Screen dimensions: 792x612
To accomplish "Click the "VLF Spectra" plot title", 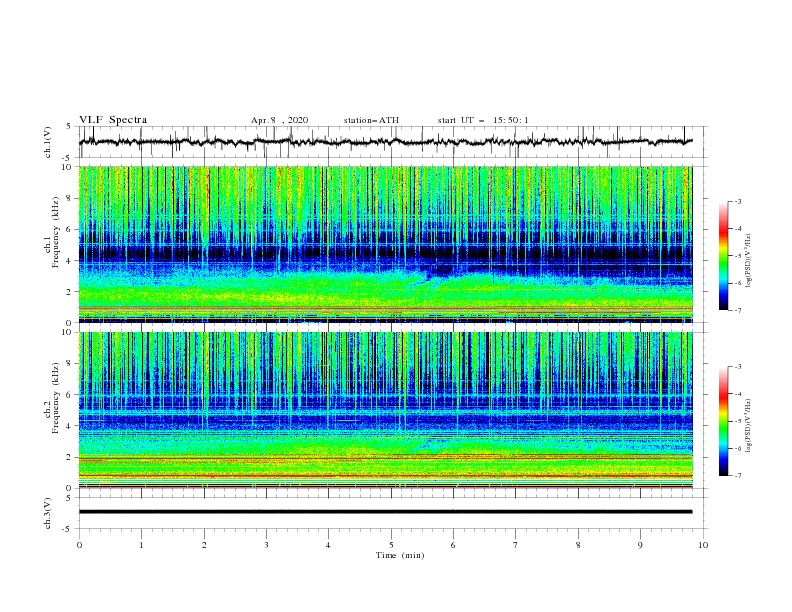I will pos(113,120).
